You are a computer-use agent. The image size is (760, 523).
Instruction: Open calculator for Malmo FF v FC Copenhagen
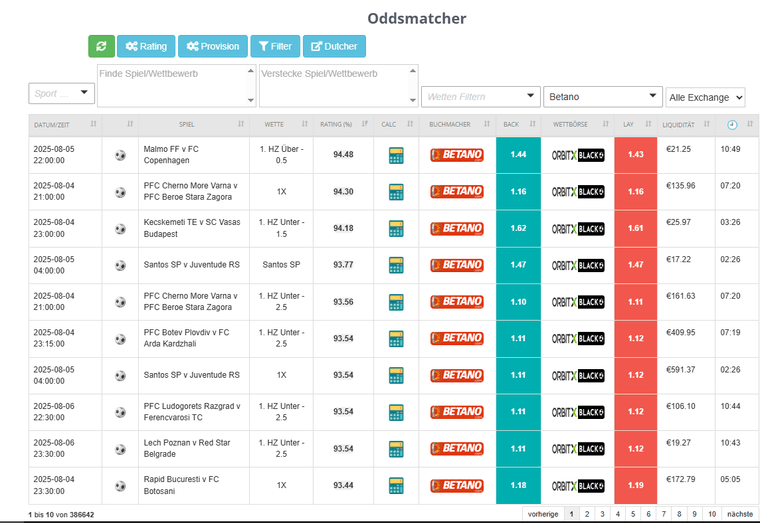coord(396,155)
